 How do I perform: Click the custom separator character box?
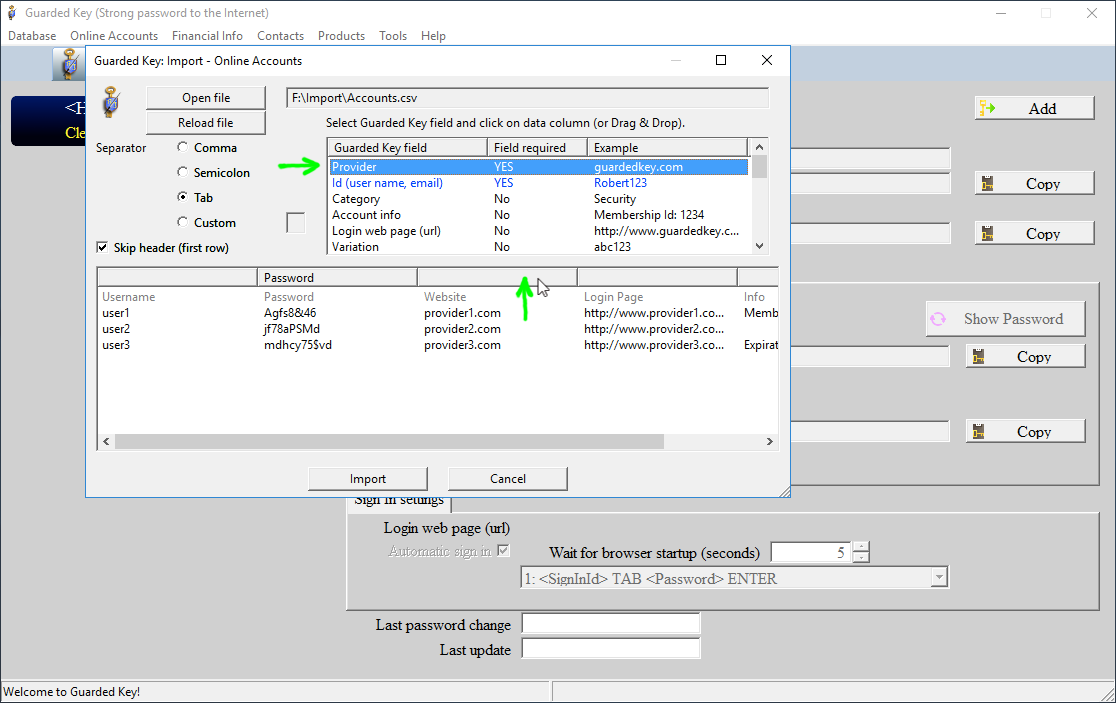pyautogui.click(x=295, y=223)
